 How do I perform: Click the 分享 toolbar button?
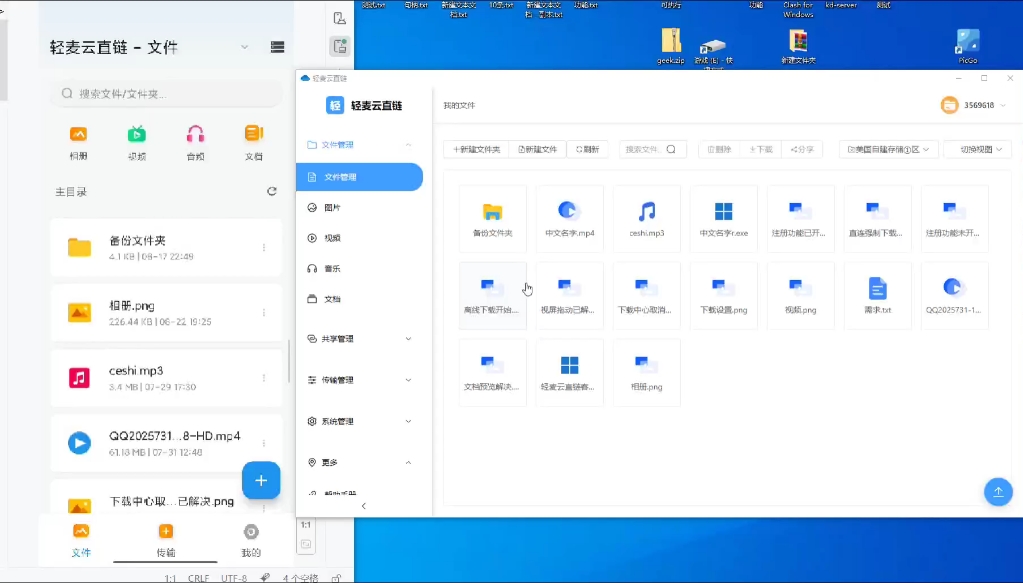(802, 149)
